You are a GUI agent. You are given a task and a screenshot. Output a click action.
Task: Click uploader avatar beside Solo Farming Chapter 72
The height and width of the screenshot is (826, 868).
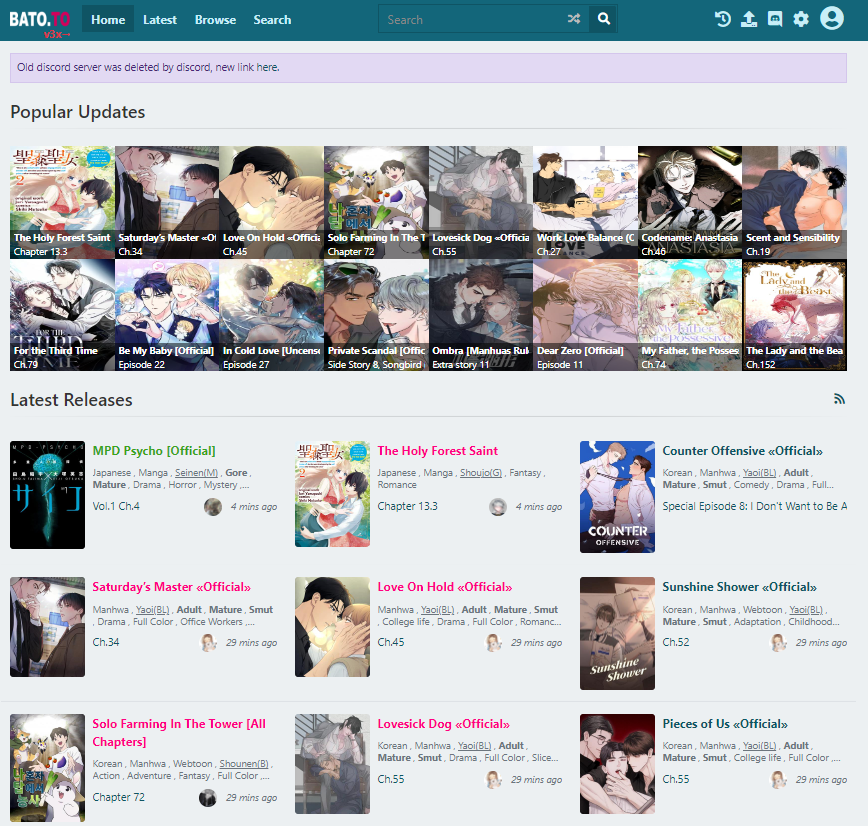pos(208,798)
